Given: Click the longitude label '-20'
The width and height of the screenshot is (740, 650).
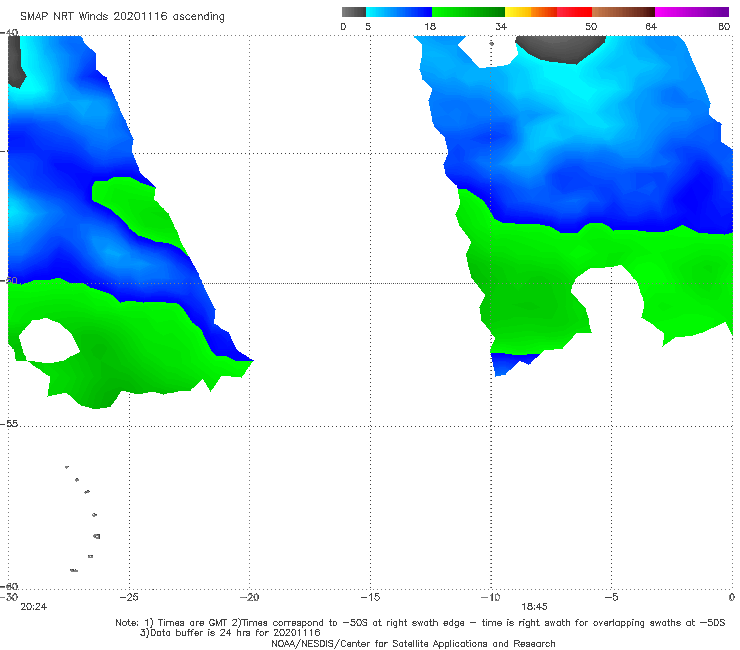Looking at the screenshot, I should [249, 597].
